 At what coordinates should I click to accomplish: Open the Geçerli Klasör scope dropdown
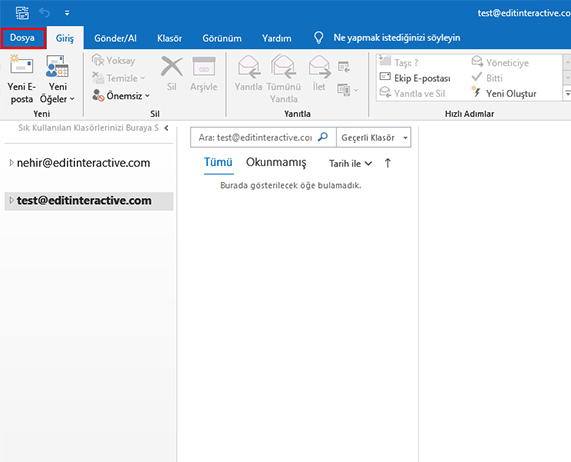pyautogui.click(x=374, y=137)
